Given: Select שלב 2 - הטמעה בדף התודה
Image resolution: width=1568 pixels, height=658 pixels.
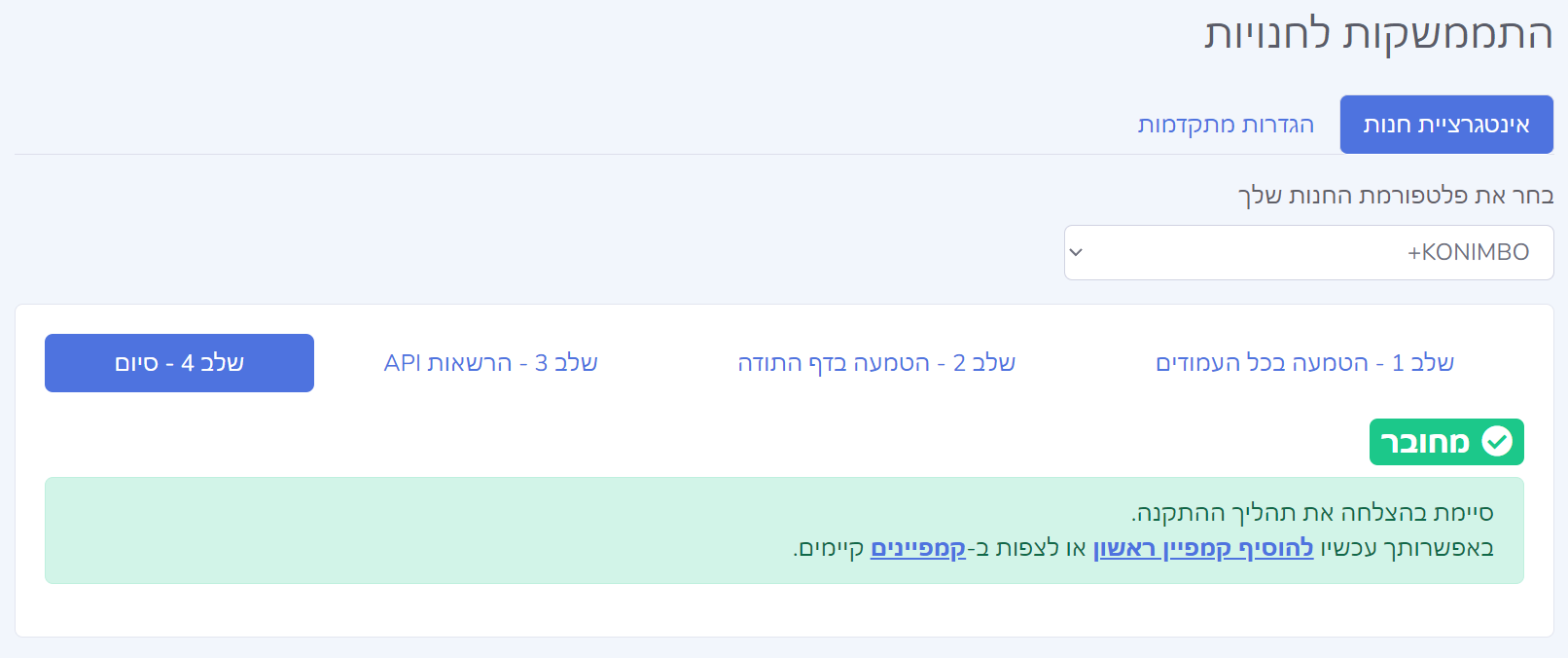Looking at the screenshot, I should [876, 363].
